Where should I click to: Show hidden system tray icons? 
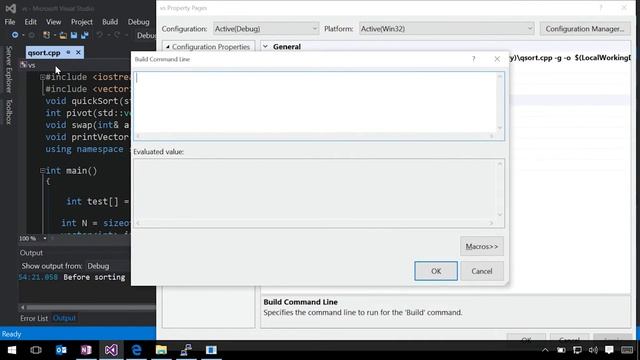pyautogui.click(x=545, y=350)
